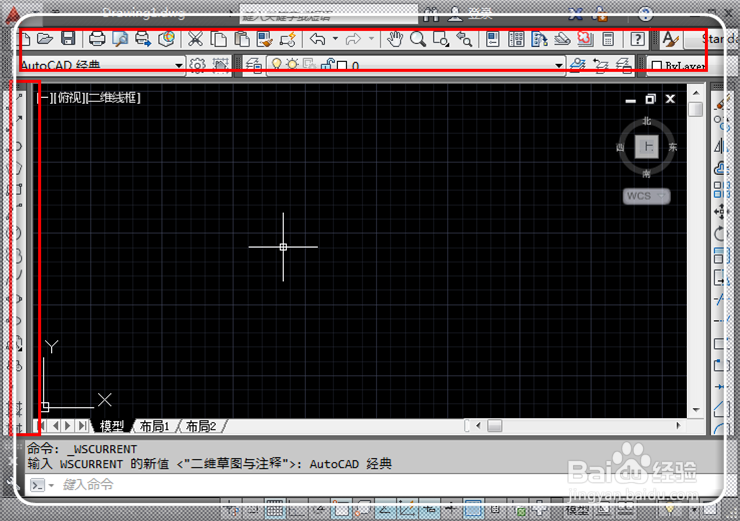Click the 键入命令 command input field
Image resolution: width=740 pixels, height=521 pixels.
coord(373,485)
